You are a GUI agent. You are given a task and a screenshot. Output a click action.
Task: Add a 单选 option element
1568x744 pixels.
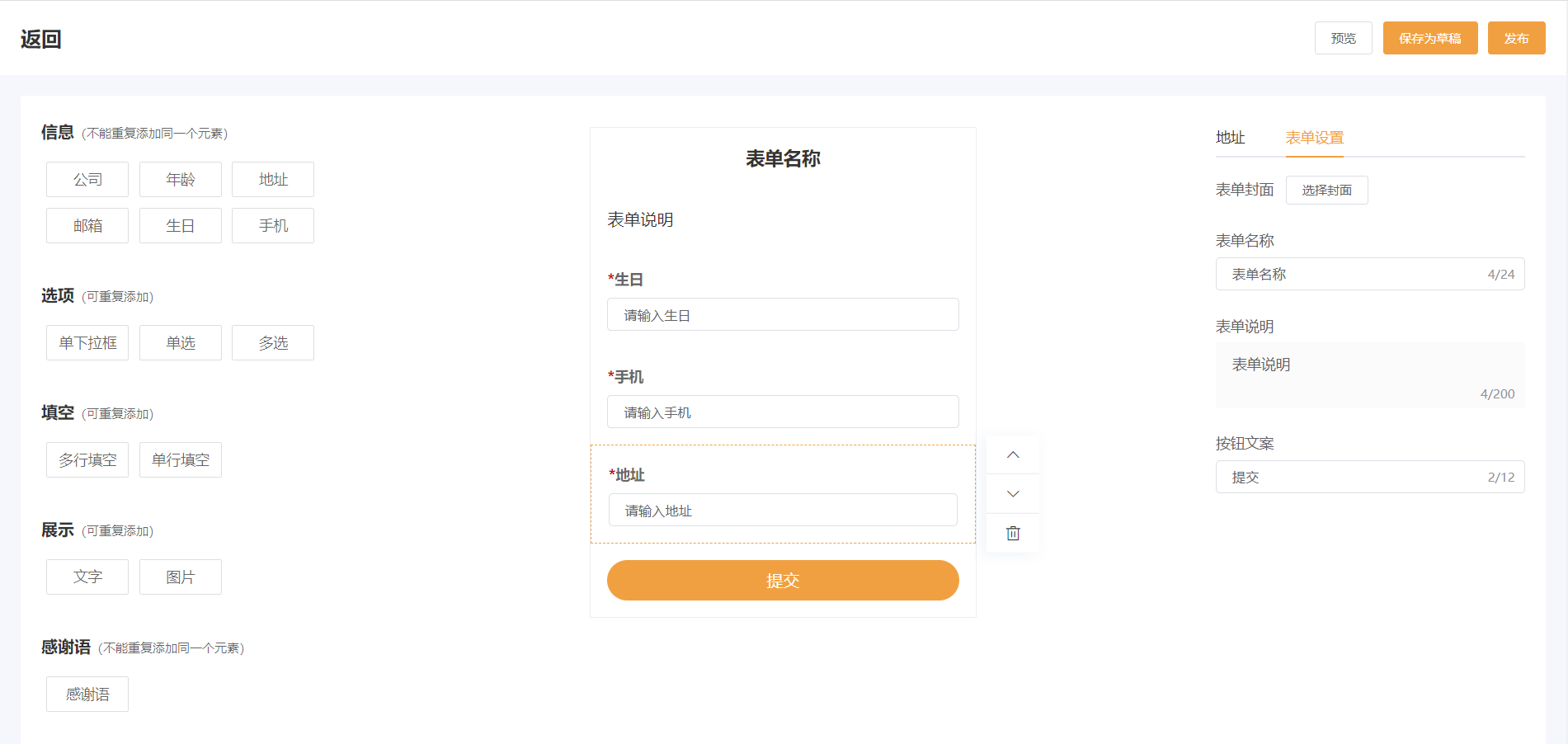click(180, 342)
